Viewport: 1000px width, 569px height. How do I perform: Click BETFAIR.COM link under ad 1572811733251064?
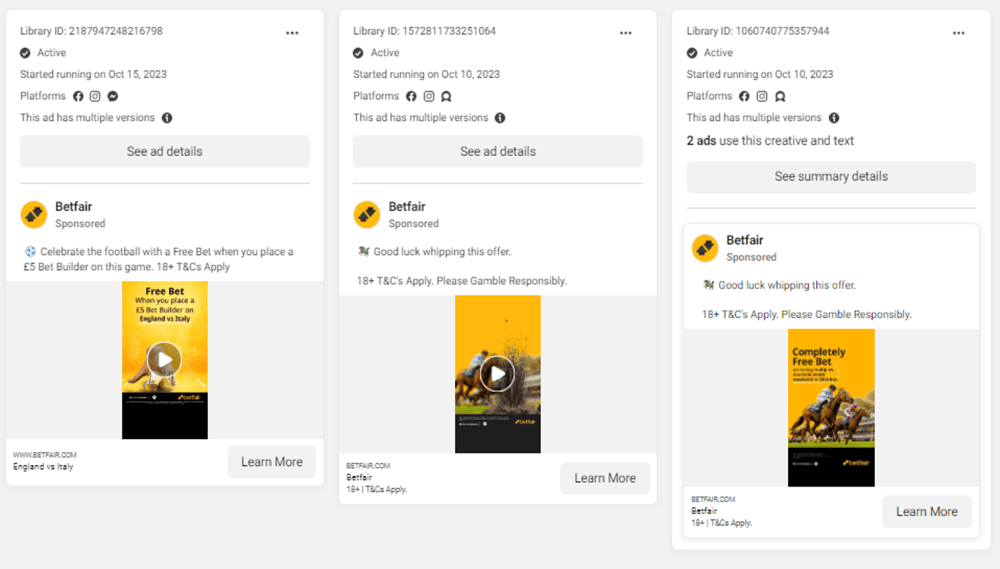[x=368, y=466]
